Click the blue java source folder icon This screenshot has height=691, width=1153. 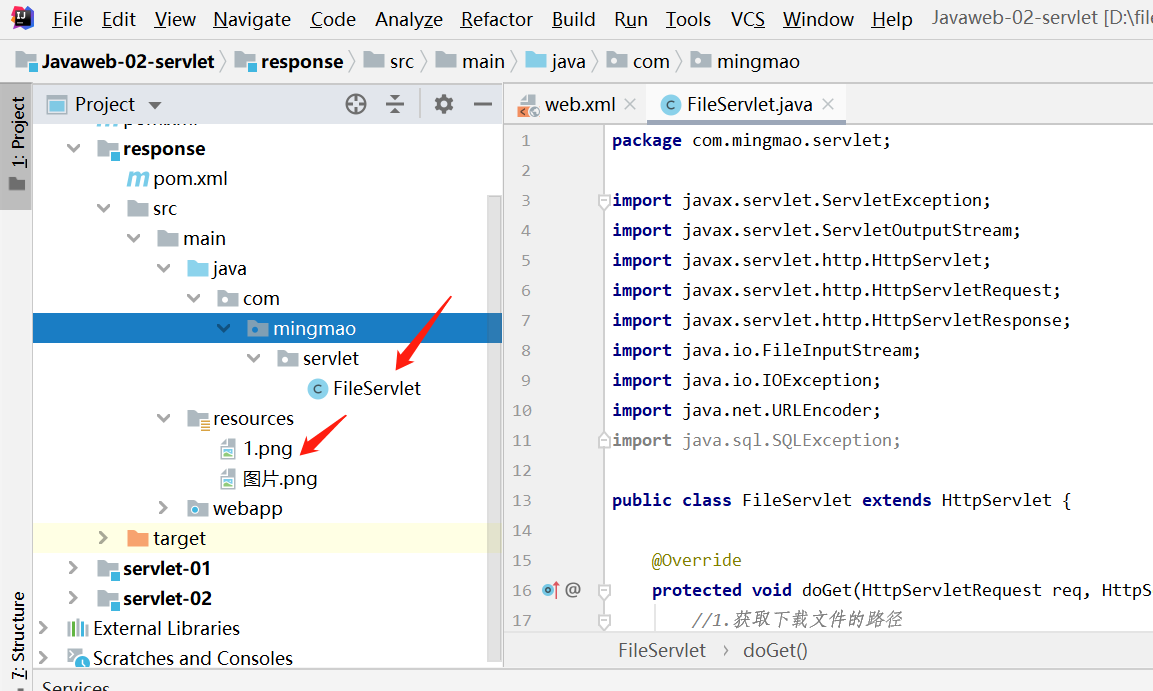tap(198, 268)
